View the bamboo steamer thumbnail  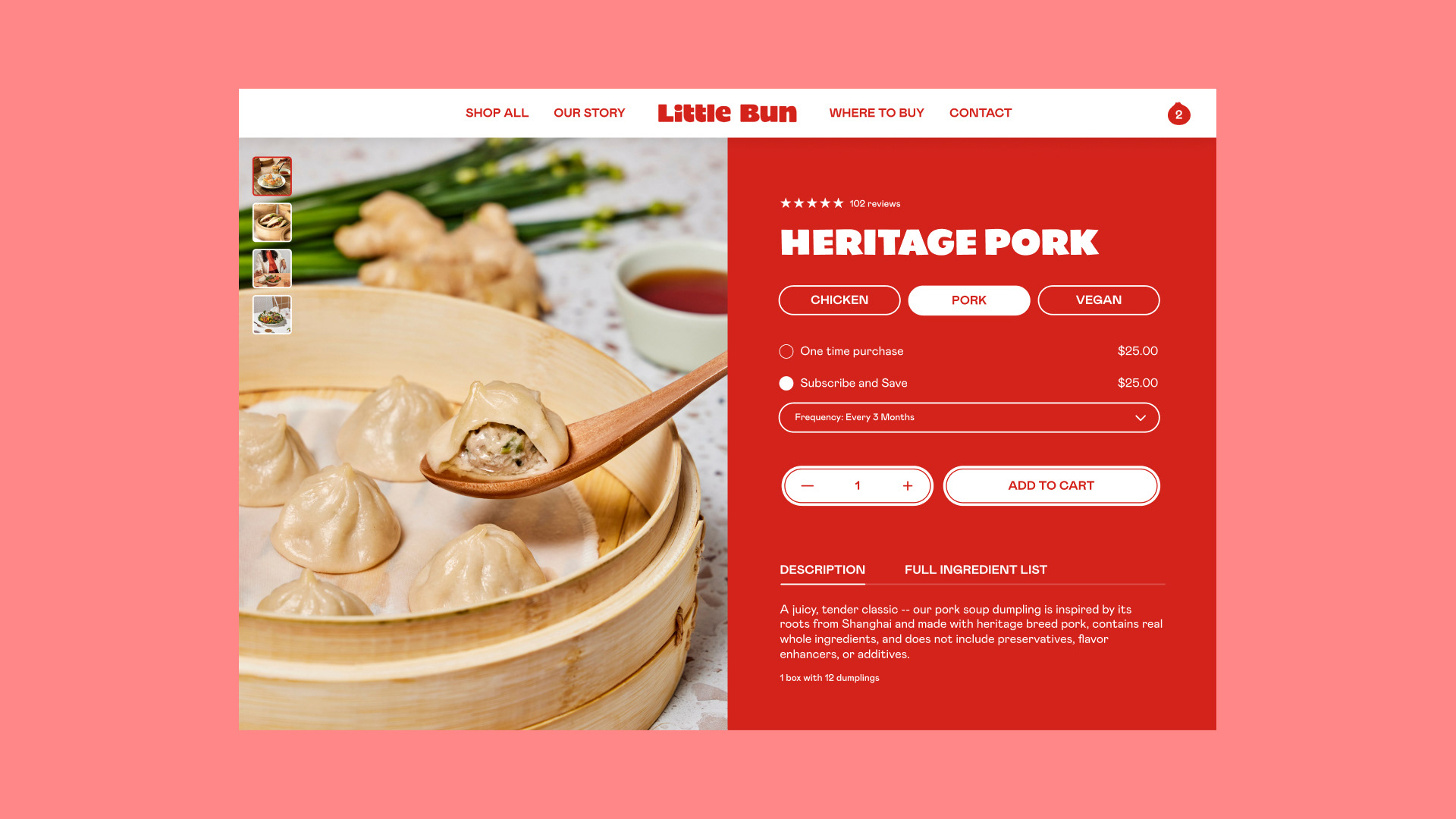272,222
